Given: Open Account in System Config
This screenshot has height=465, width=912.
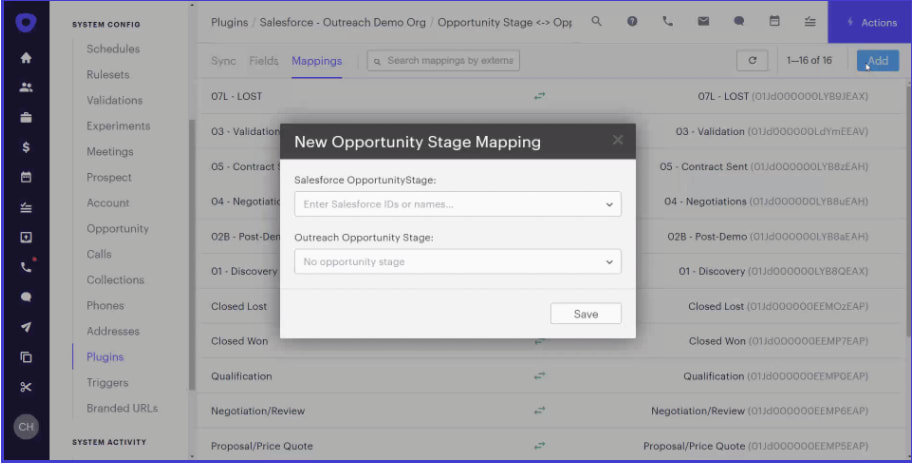Looking at the screenshot, I should tap(108, 203).
